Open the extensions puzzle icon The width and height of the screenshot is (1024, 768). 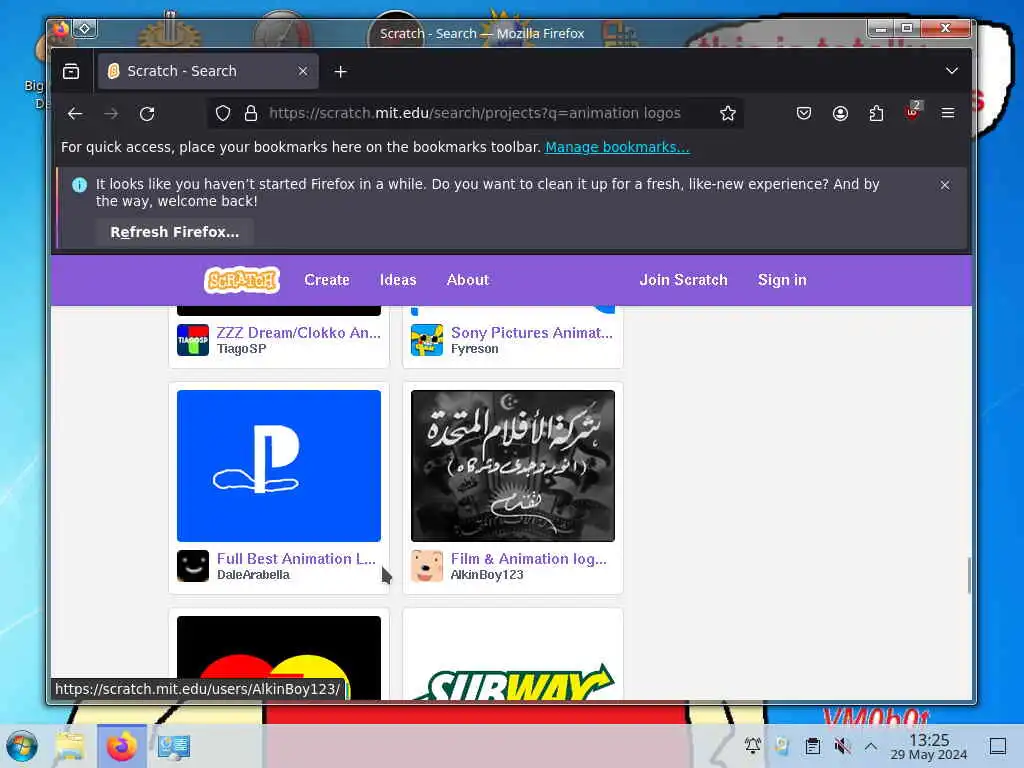click(876, 114)
